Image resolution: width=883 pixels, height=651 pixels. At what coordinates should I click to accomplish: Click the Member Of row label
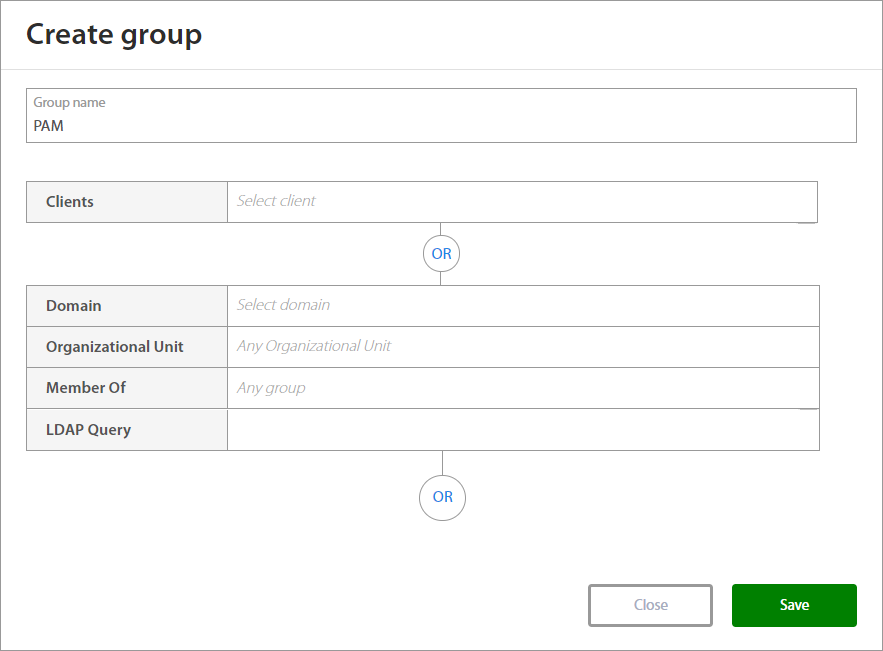(x=86, y=388)
